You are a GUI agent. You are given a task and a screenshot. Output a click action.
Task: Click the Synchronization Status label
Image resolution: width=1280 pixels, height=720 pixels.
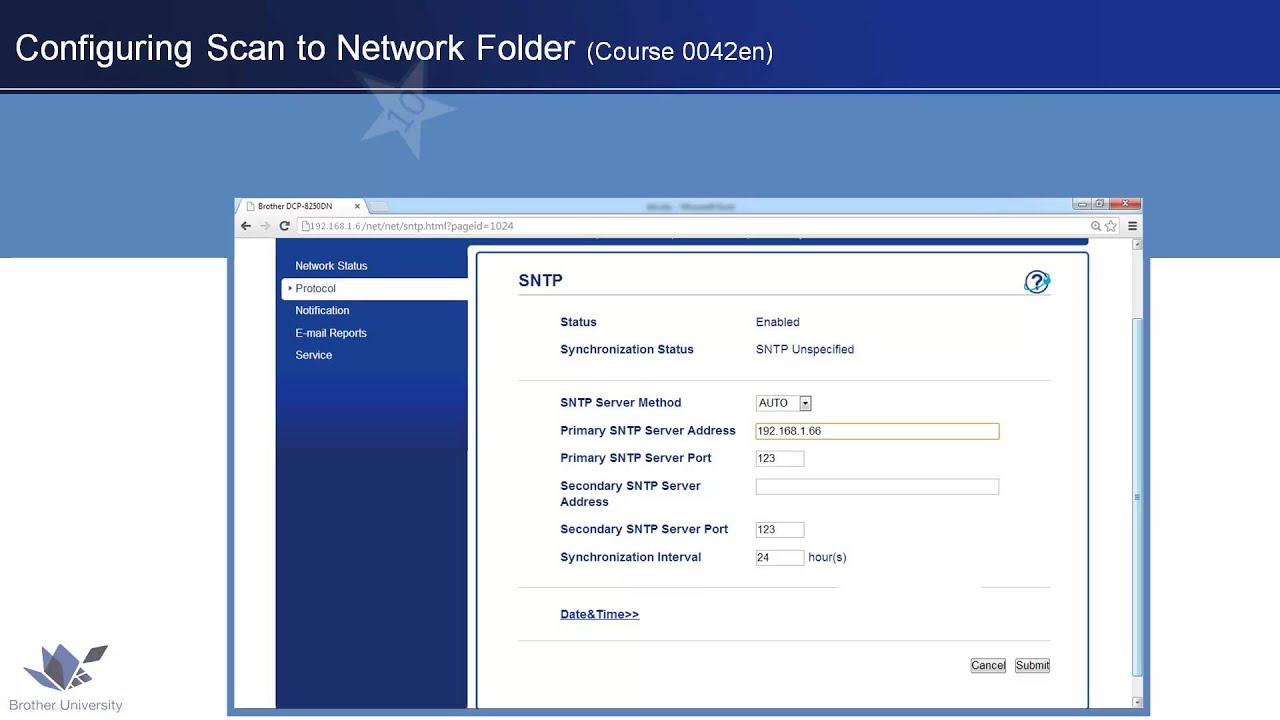pyautogui.click(x=627, y=349)
